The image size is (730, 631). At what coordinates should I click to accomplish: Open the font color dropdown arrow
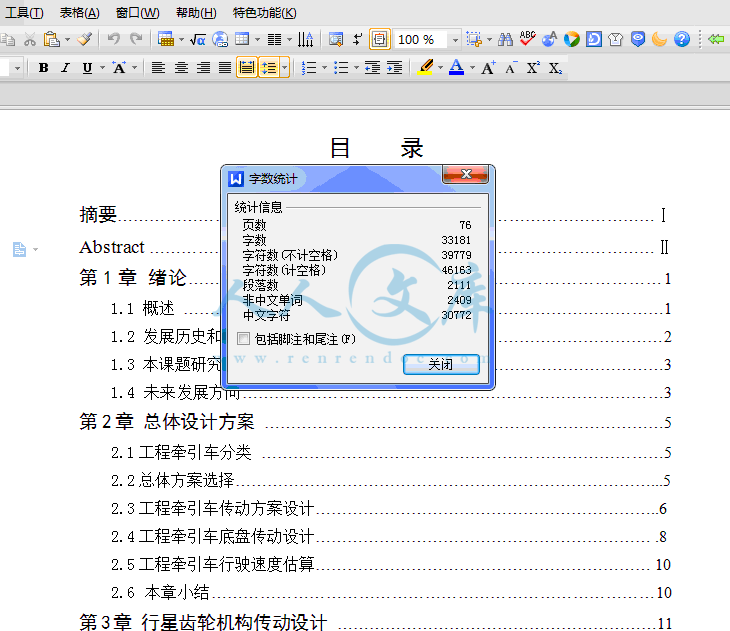pos(472,68)
